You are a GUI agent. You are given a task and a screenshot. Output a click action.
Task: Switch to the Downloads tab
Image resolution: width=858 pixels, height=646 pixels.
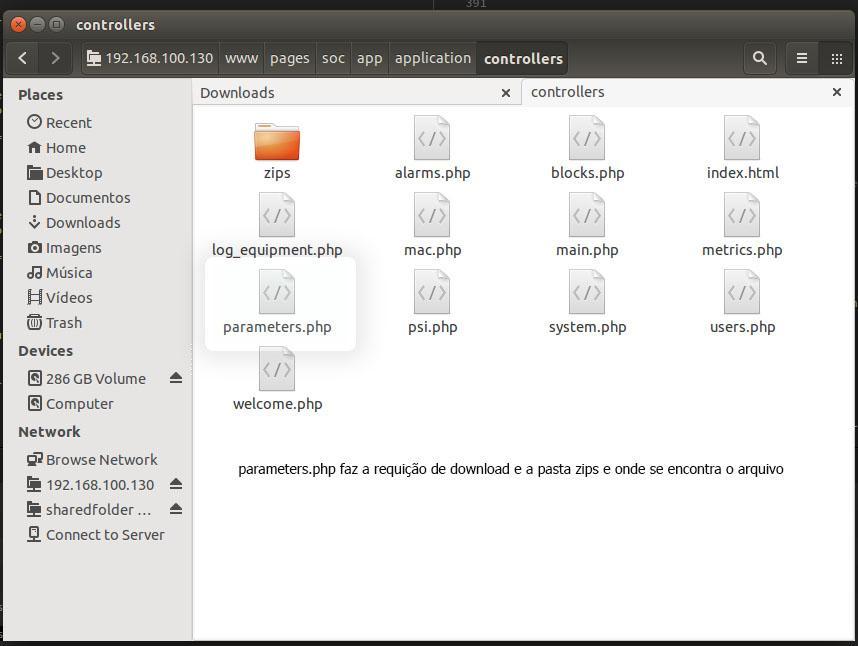click(x=356, y=92)
